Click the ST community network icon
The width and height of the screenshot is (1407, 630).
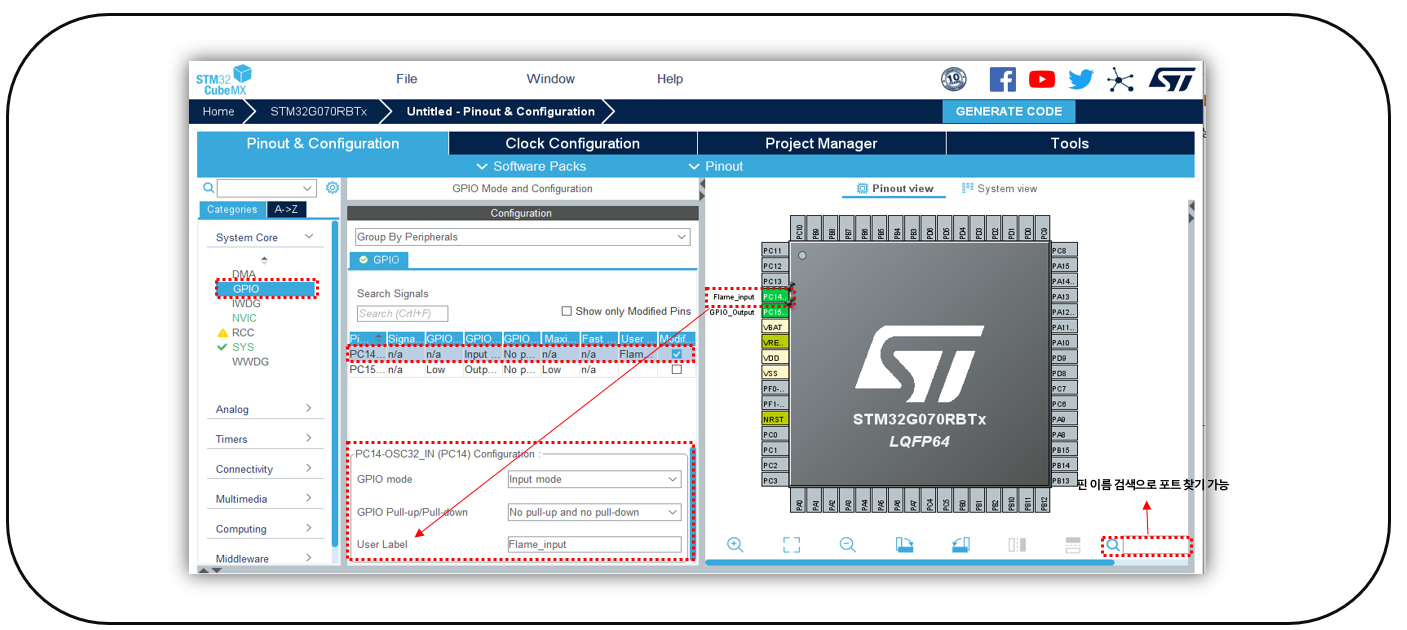pos(1120,80)
